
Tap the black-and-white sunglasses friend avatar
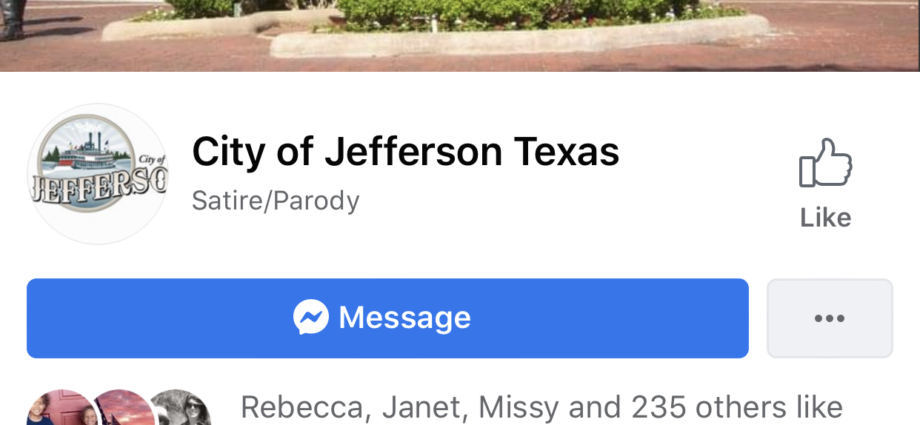point(183,407)
